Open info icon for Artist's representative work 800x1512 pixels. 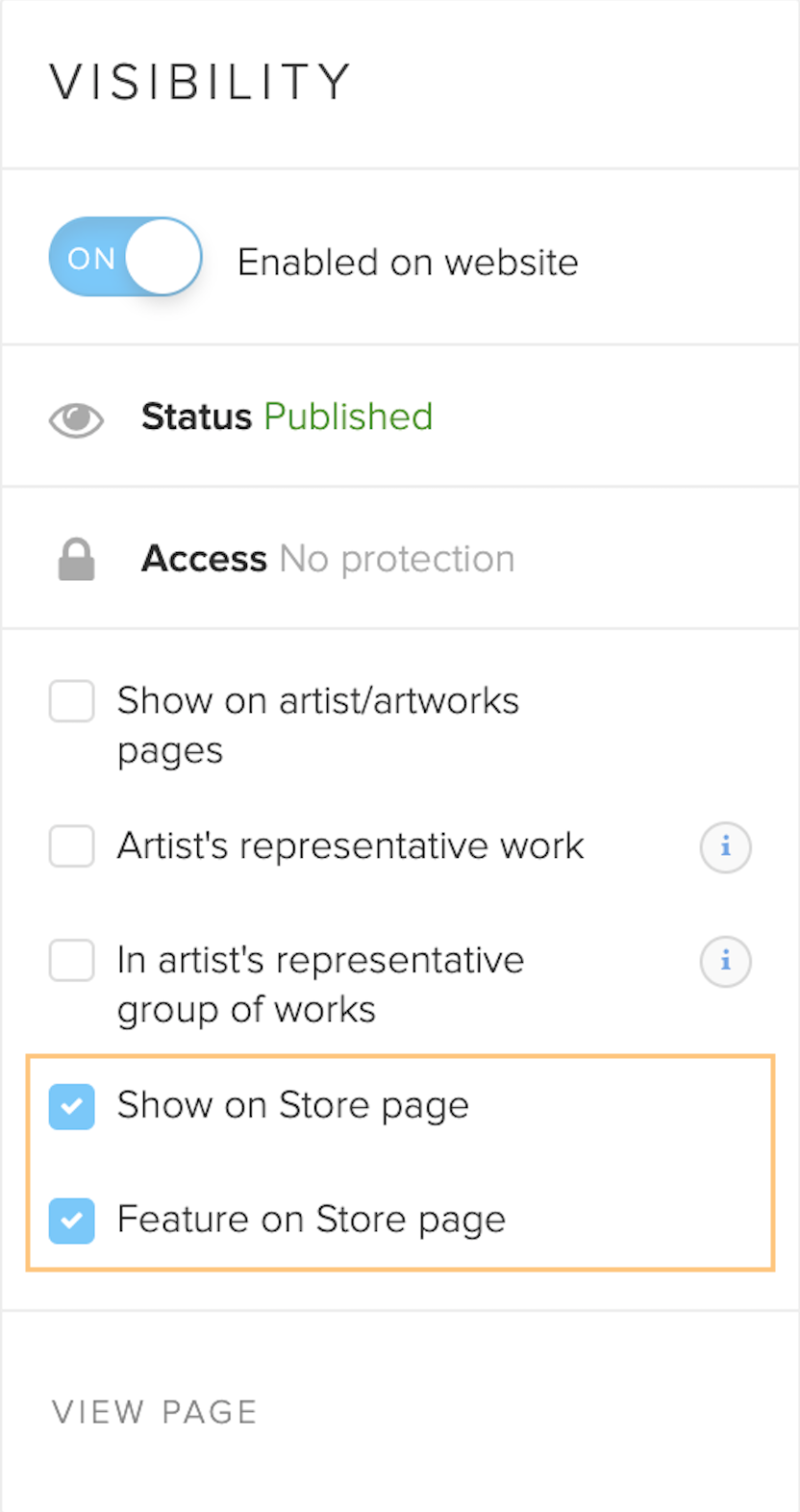(x=725, y=847)
